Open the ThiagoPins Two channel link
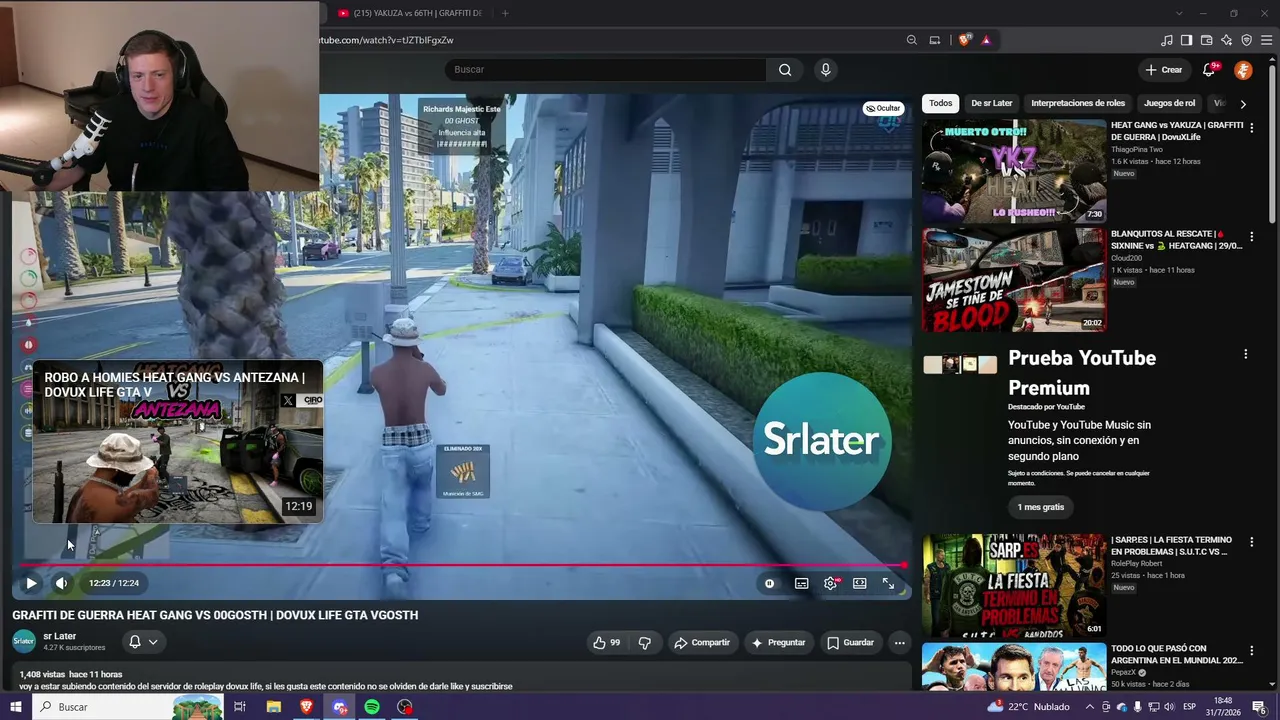Image resolution: width=1280 pixels, height=720 pixels. 1139,150
